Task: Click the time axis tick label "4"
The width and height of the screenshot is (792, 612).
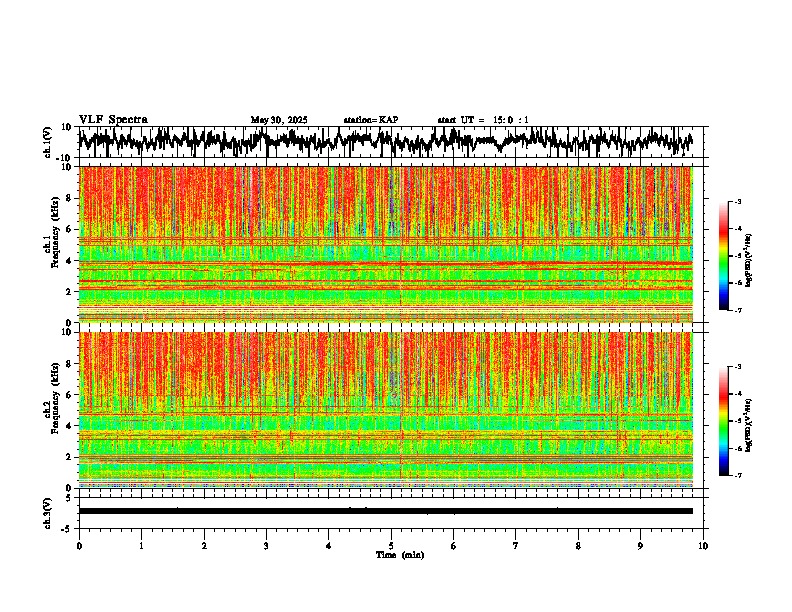Action: coord(329,546)
